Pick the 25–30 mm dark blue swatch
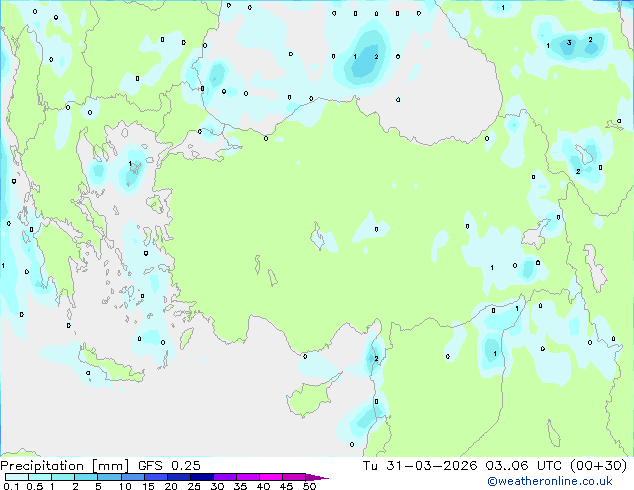634x490 pixels. coord(201,477)
